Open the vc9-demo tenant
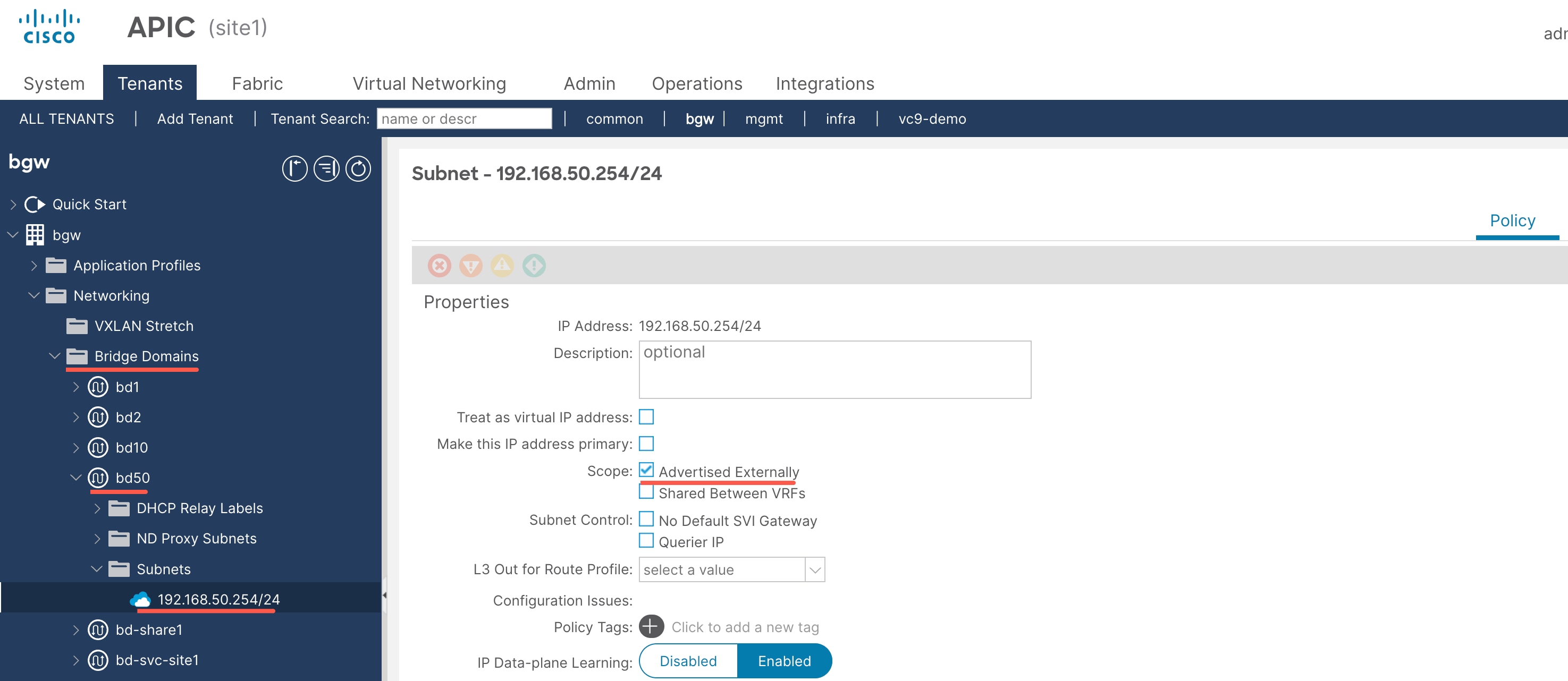Viewport: 1568px width, 681px height. (x=932, y=118)
